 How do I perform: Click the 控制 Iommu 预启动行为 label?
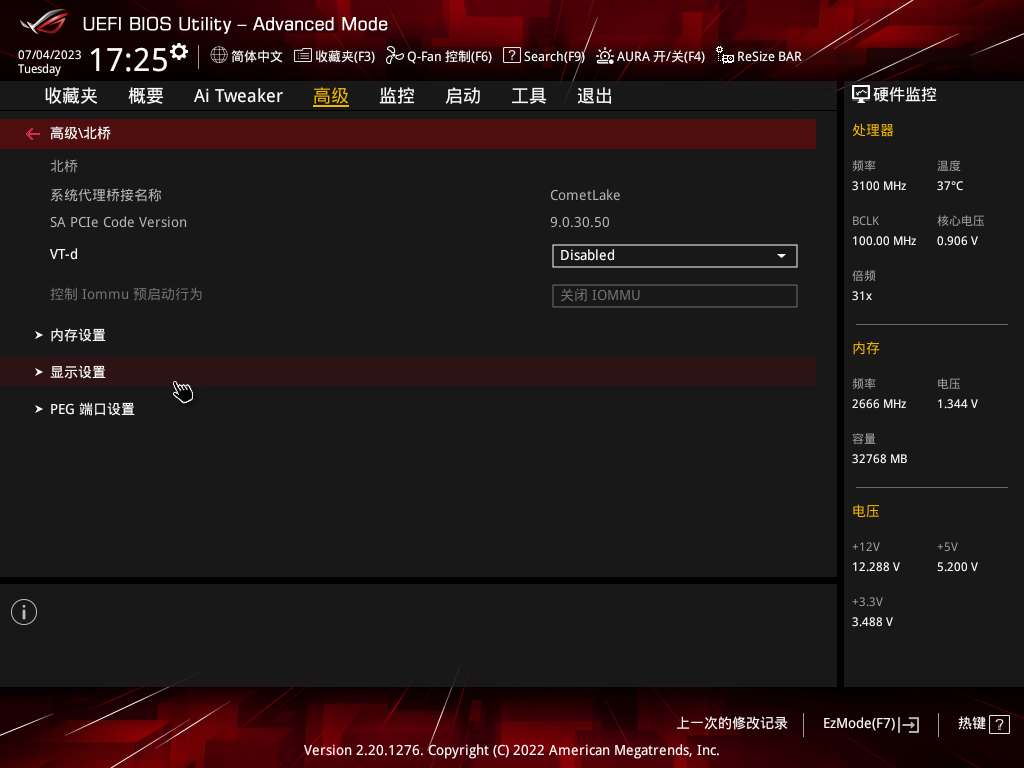coord(126,295)
